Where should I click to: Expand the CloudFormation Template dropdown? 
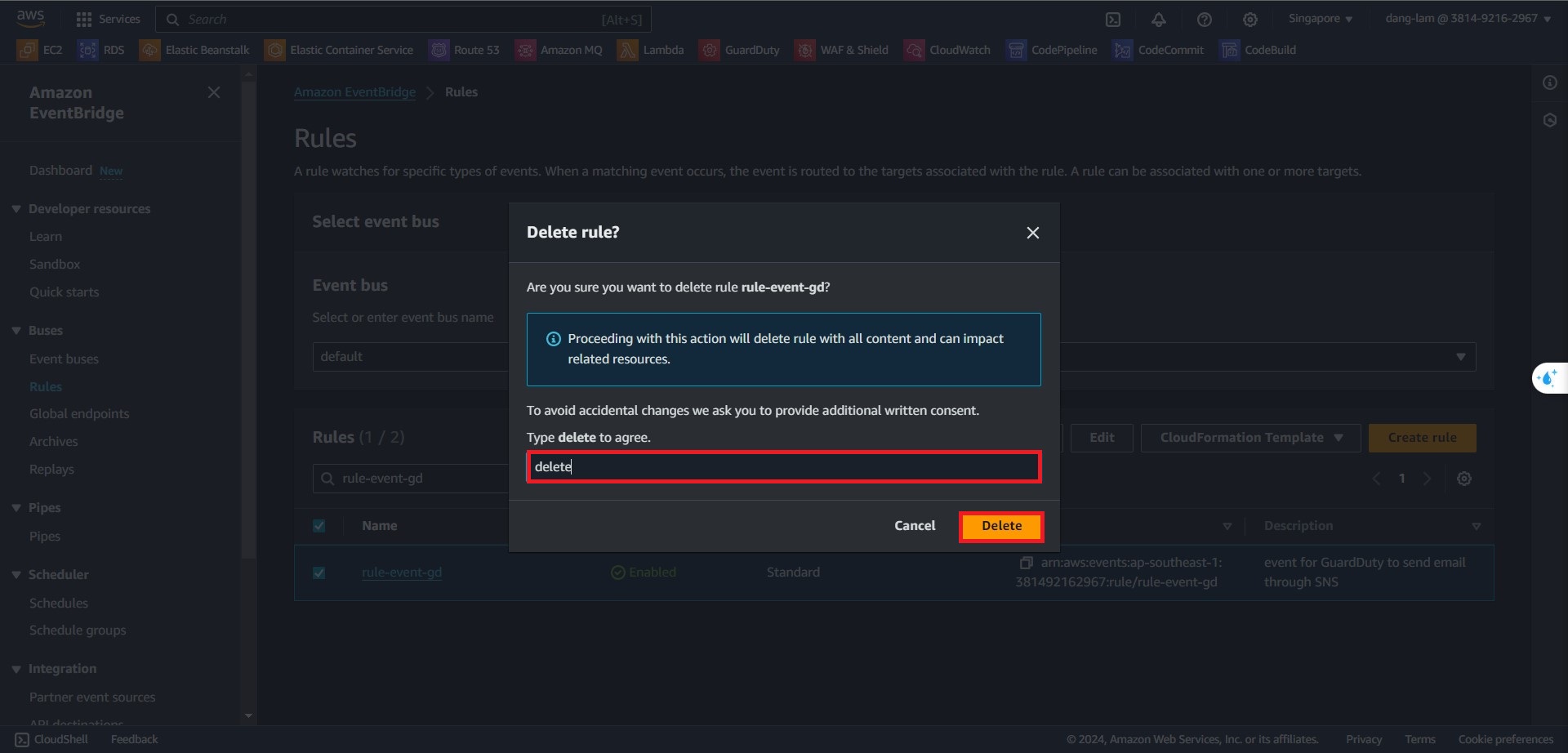pos(1250,438)
